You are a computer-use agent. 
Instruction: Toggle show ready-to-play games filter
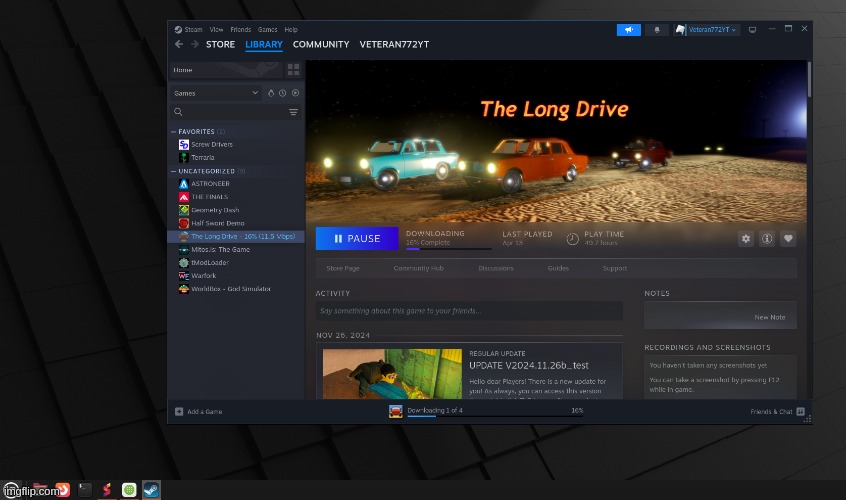(296, 93)
